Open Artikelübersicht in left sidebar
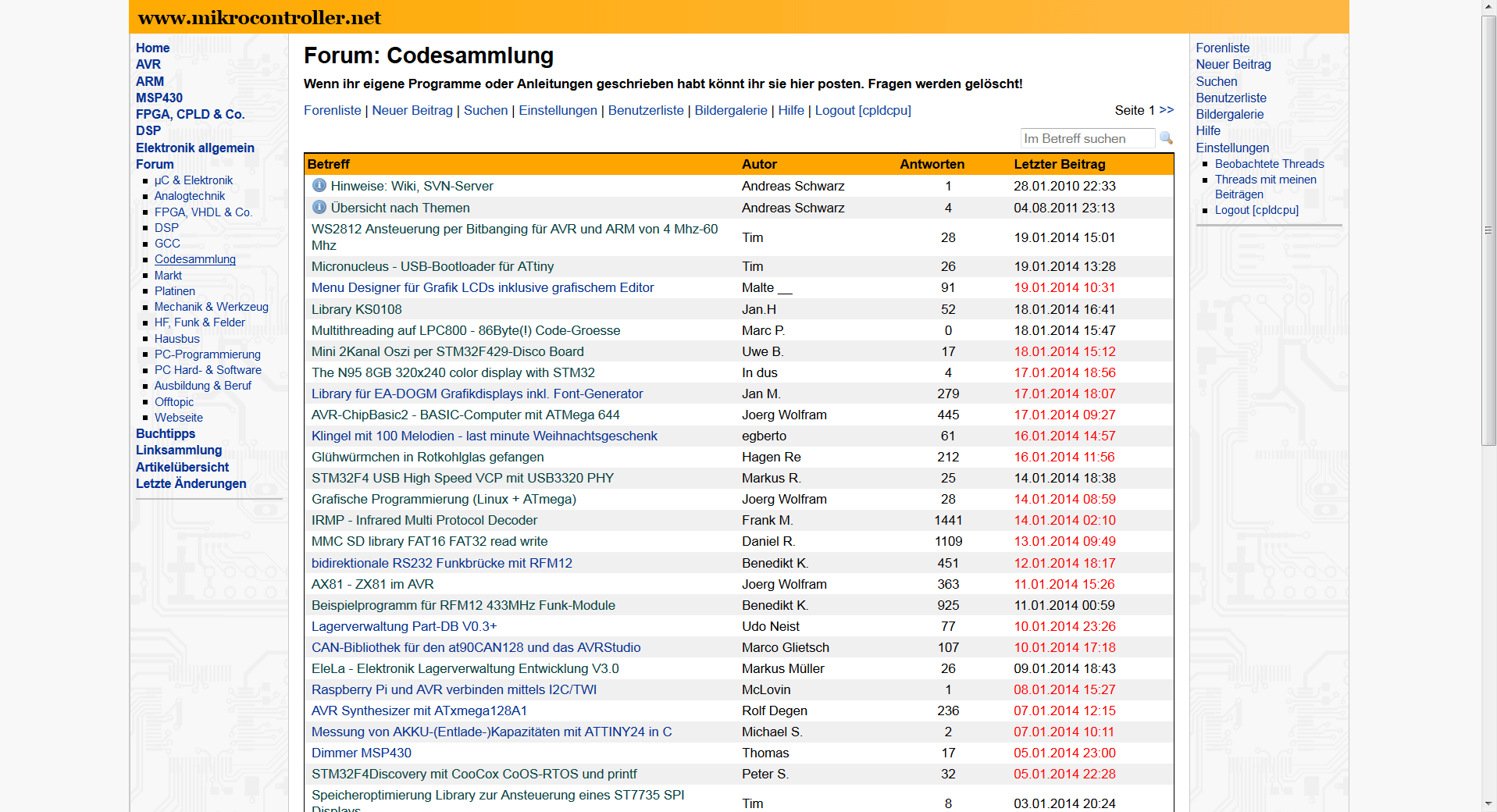Image resolution: width=1497 pixels, height=812 pixels. 183,467
